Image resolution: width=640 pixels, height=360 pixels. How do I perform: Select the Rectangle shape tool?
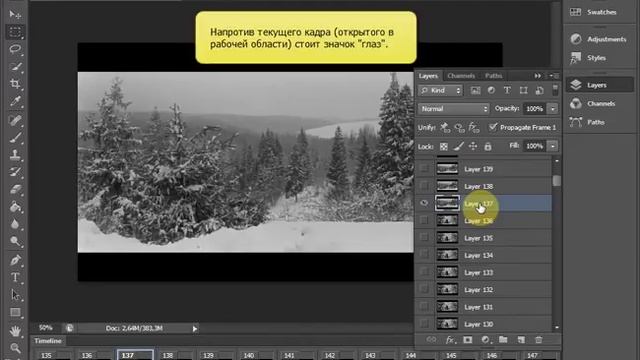(15, 313)
